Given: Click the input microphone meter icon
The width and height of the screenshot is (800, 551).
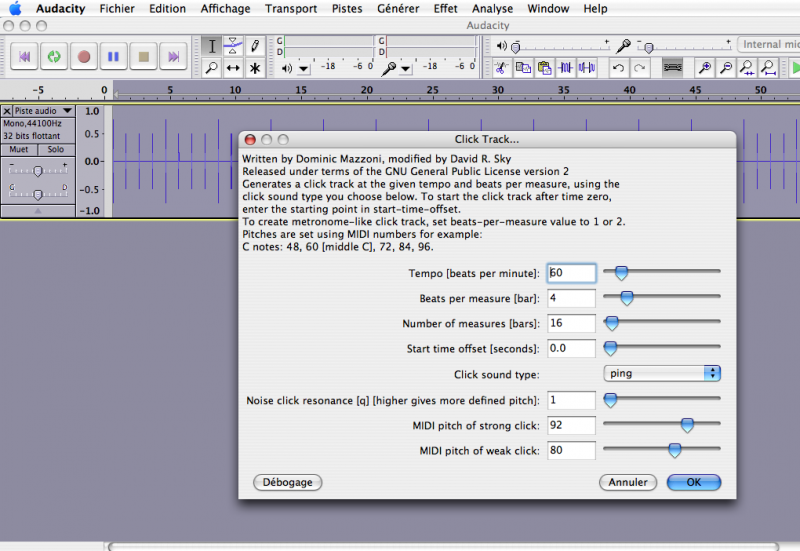Looking at the screenshot, I should pyautogui.click(x=389, y=68).
